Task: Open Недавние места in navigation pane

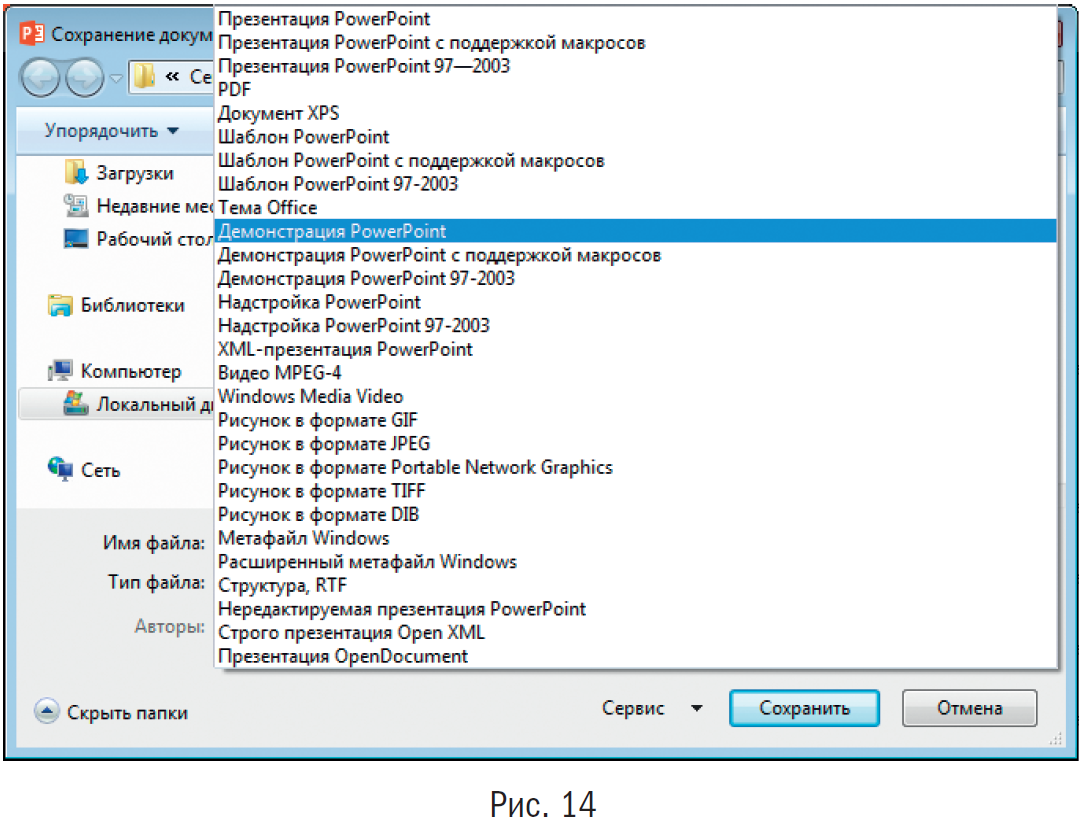Action: (149, 206)
